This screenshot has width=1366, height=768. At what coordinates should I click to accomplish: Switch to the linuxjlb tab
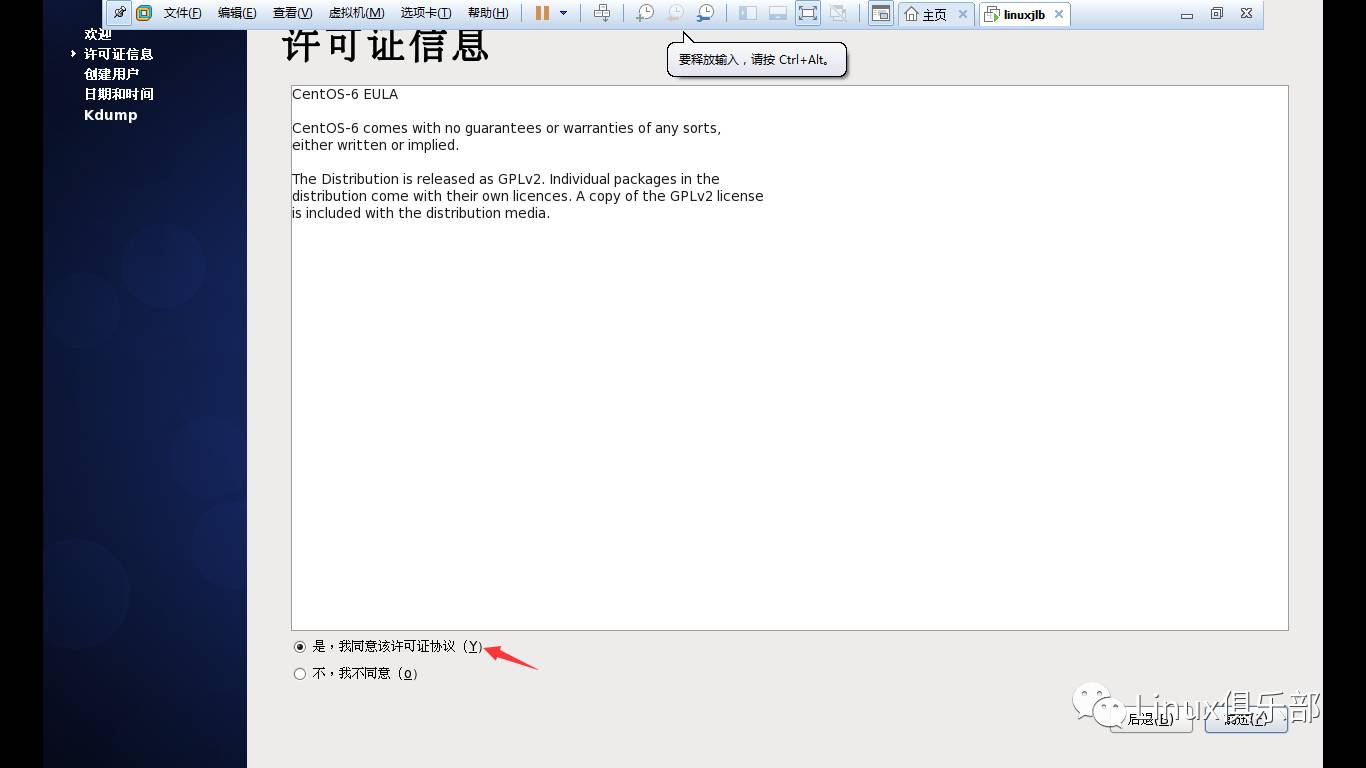[1015, 14]
